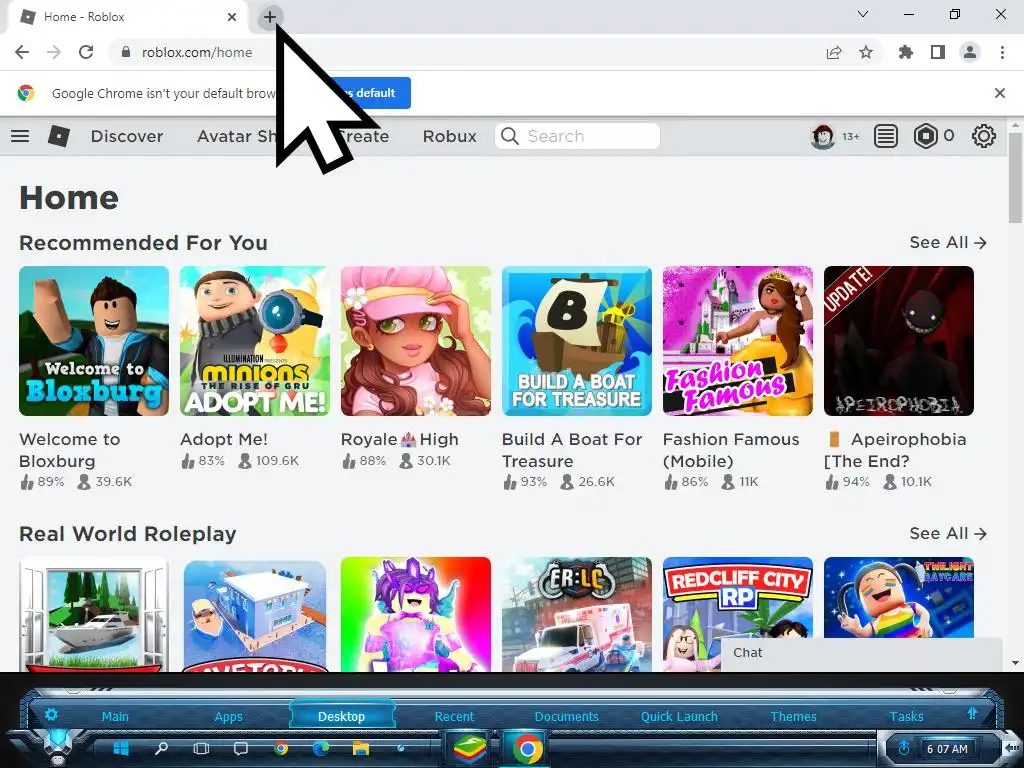Click the Adopt Me! title text
1024x768 pixels.
click(224, 439)
